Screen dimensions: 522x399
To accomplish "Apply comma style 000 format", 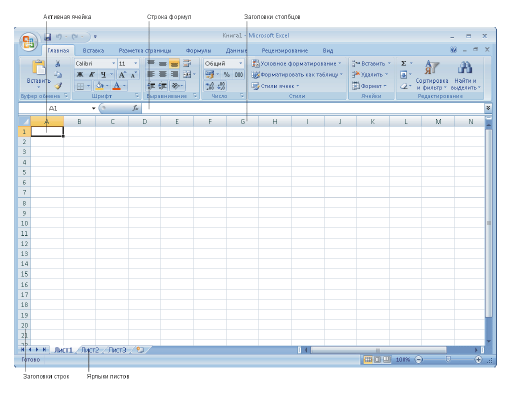I will pos(239,75).
